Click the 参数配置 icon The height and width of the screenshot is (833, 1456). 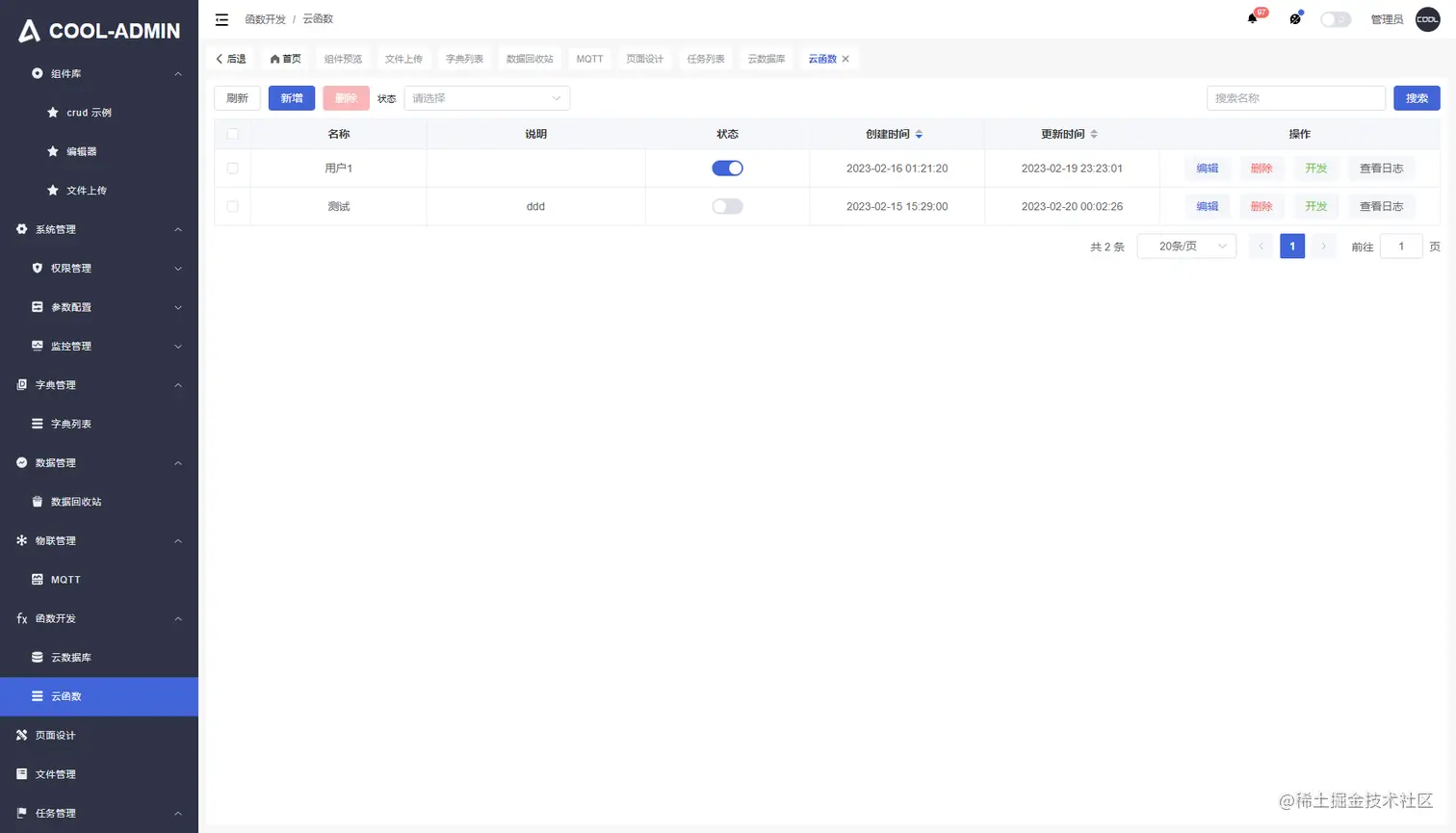tap(38, 307)
